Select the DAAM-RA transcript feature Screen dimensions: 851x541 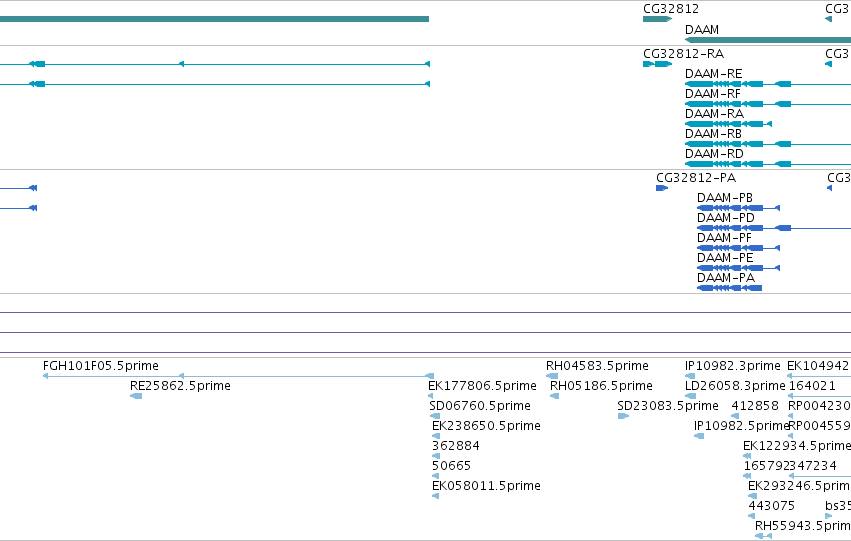pos(728,124)
